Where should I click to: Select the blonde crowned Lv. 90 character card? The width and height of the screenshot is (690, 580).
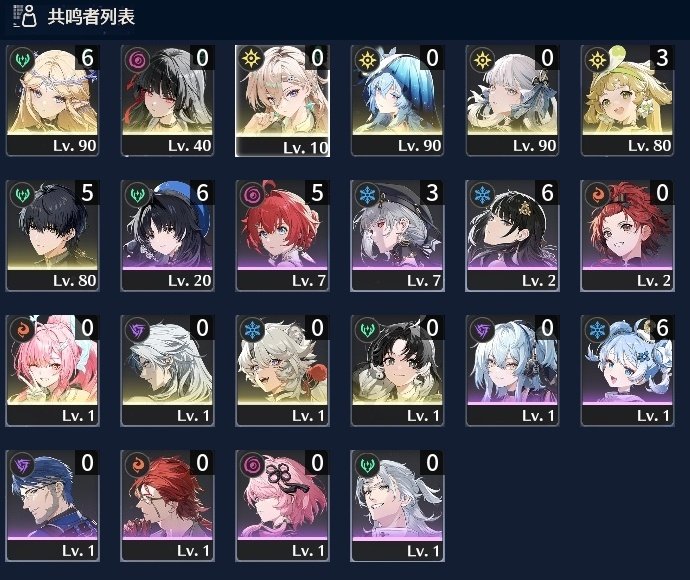(53, 100)
